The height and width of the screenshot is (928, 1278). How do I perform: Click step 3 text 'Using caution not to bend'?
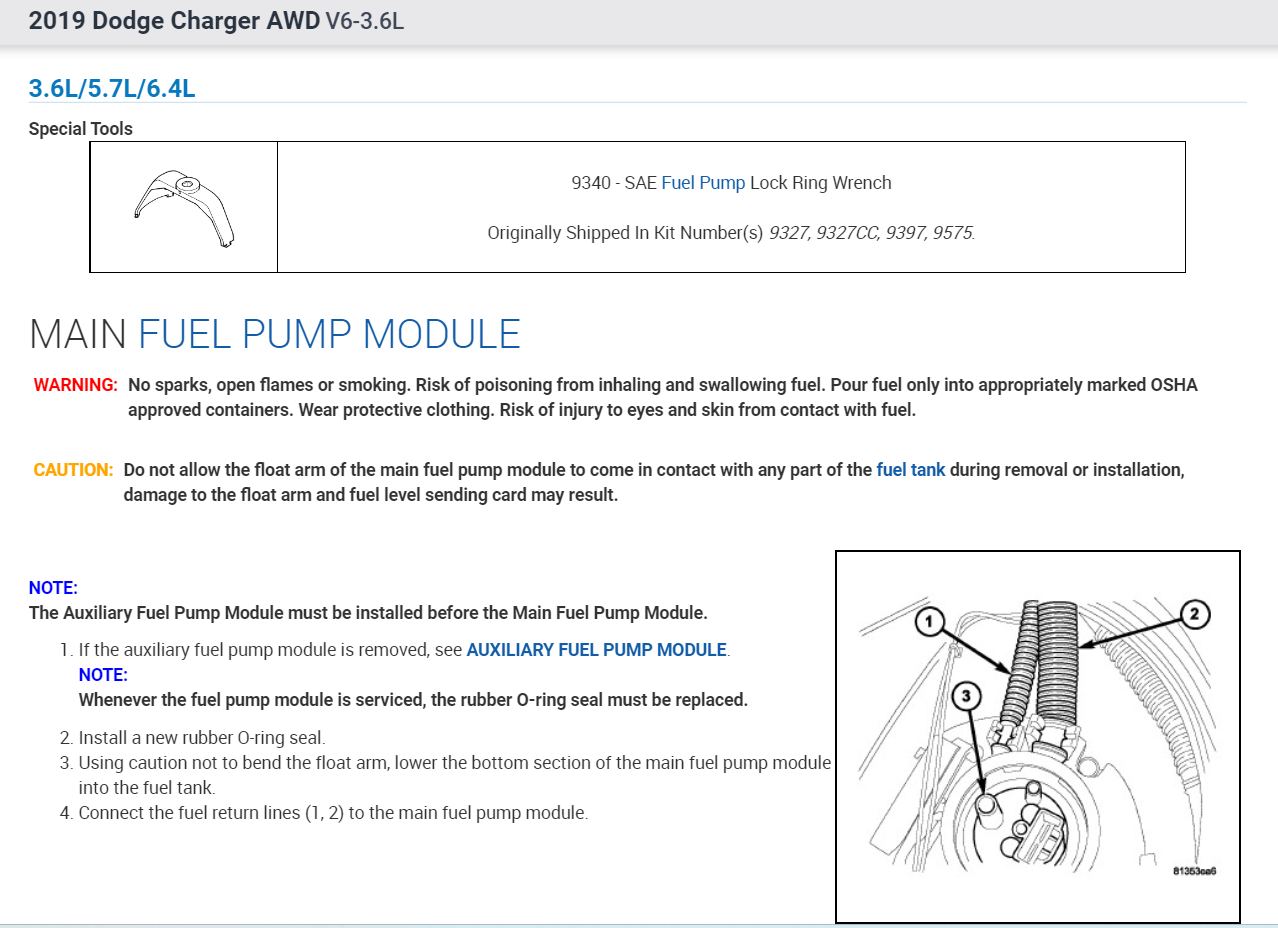coord(455,775)
